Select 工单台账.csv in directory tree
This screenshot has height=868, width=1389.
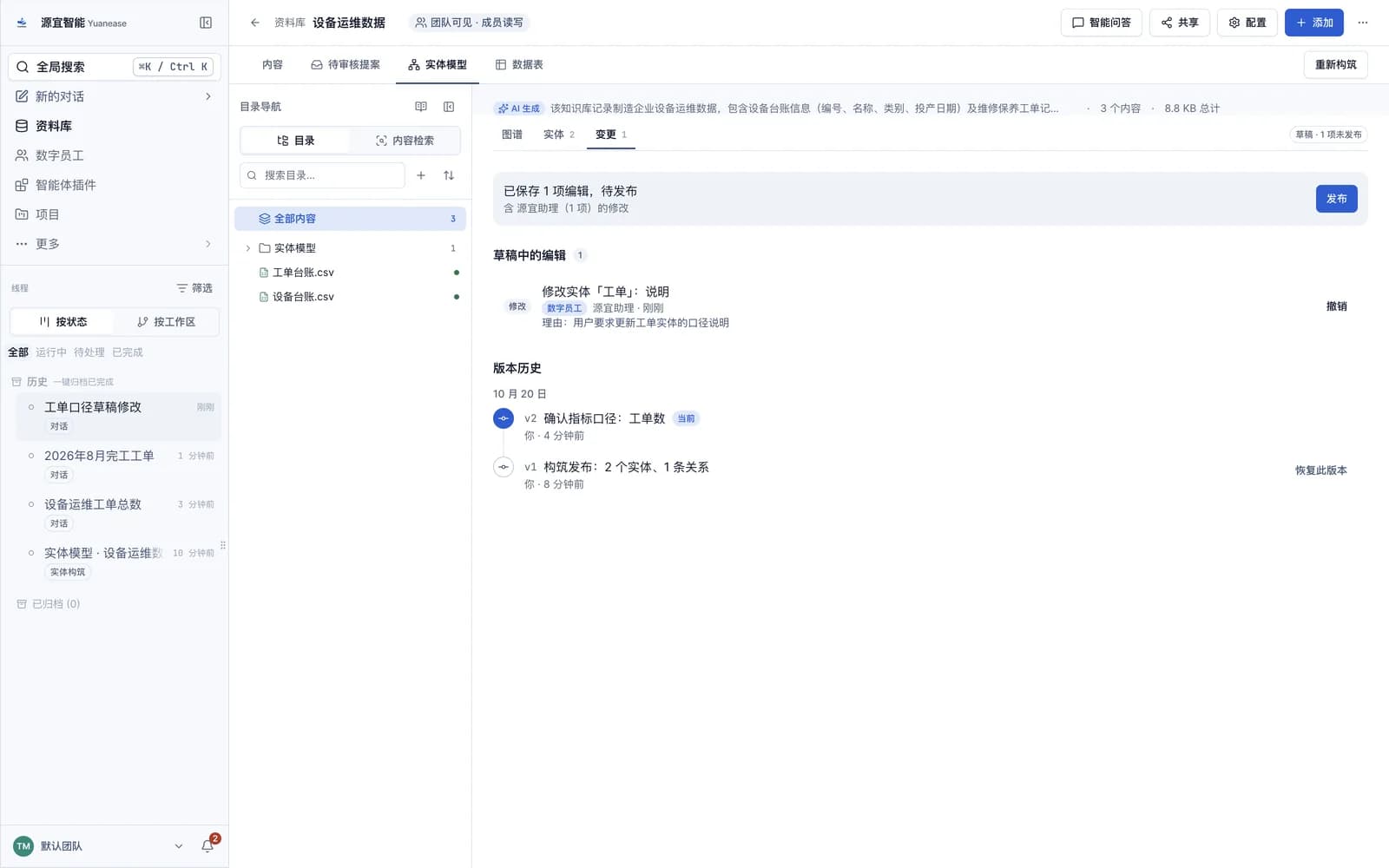point(351,273)
